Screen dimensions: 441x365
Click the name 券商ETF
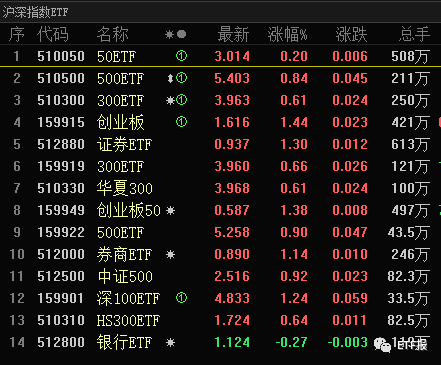tap(124, 255)
